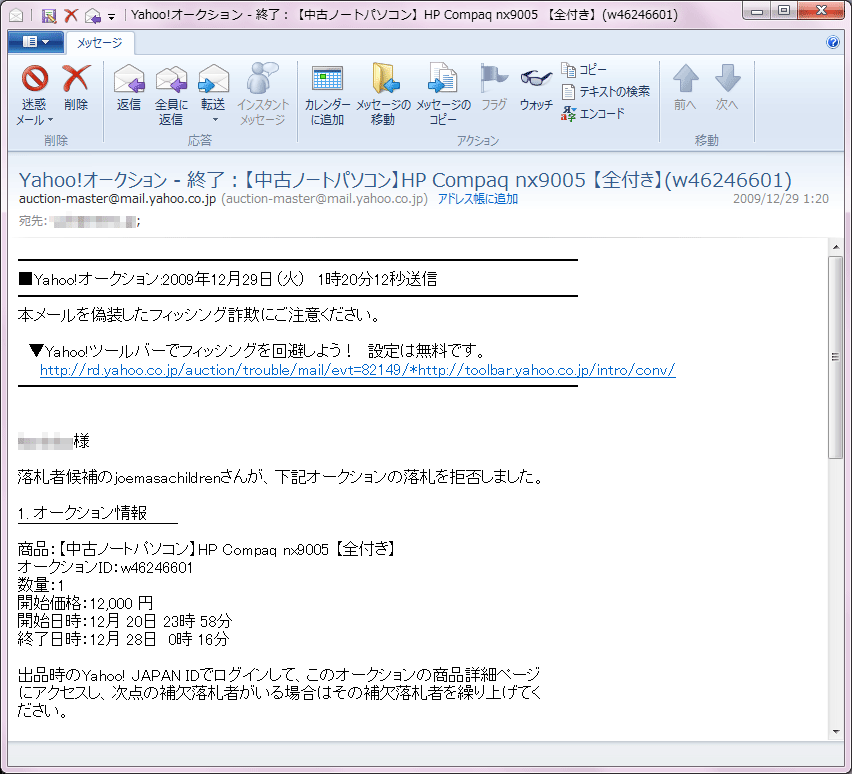Viewport: 852px width, 774px height.
Task: Watch the conversation with ウォッチ
Action: pos(536,88)
